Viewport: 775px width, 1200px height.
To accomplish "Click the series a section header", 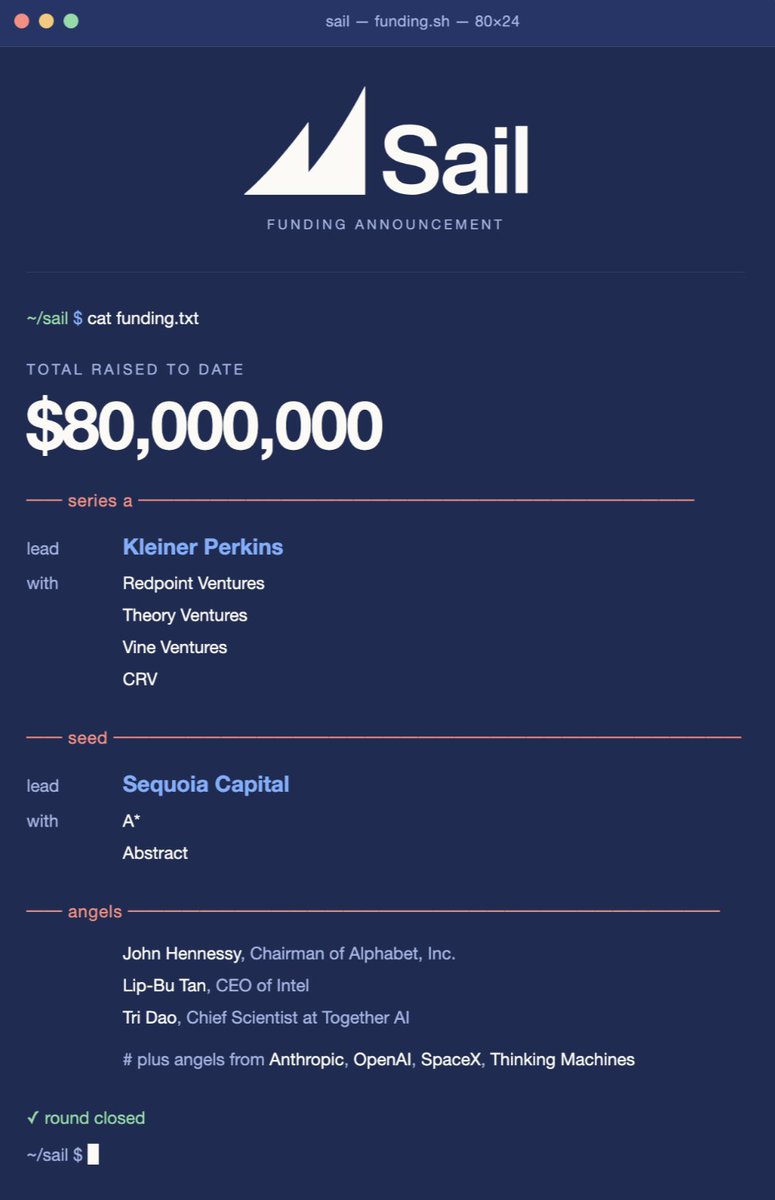I will tap(100, 500).
